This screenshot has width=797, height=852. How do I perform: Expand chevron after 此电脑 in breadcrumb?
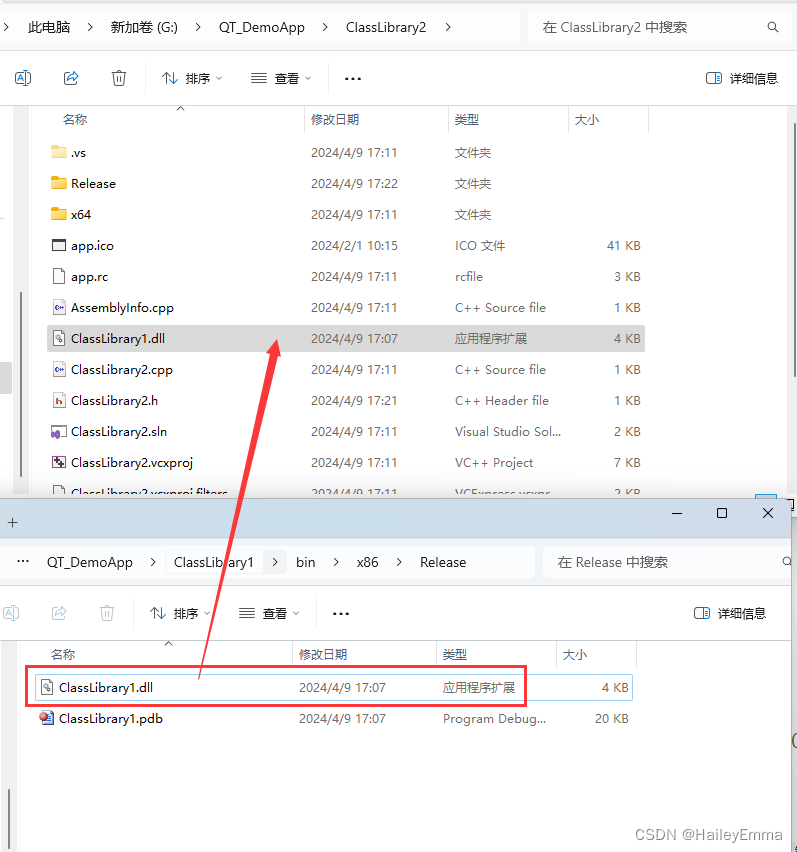pos(90,27)
